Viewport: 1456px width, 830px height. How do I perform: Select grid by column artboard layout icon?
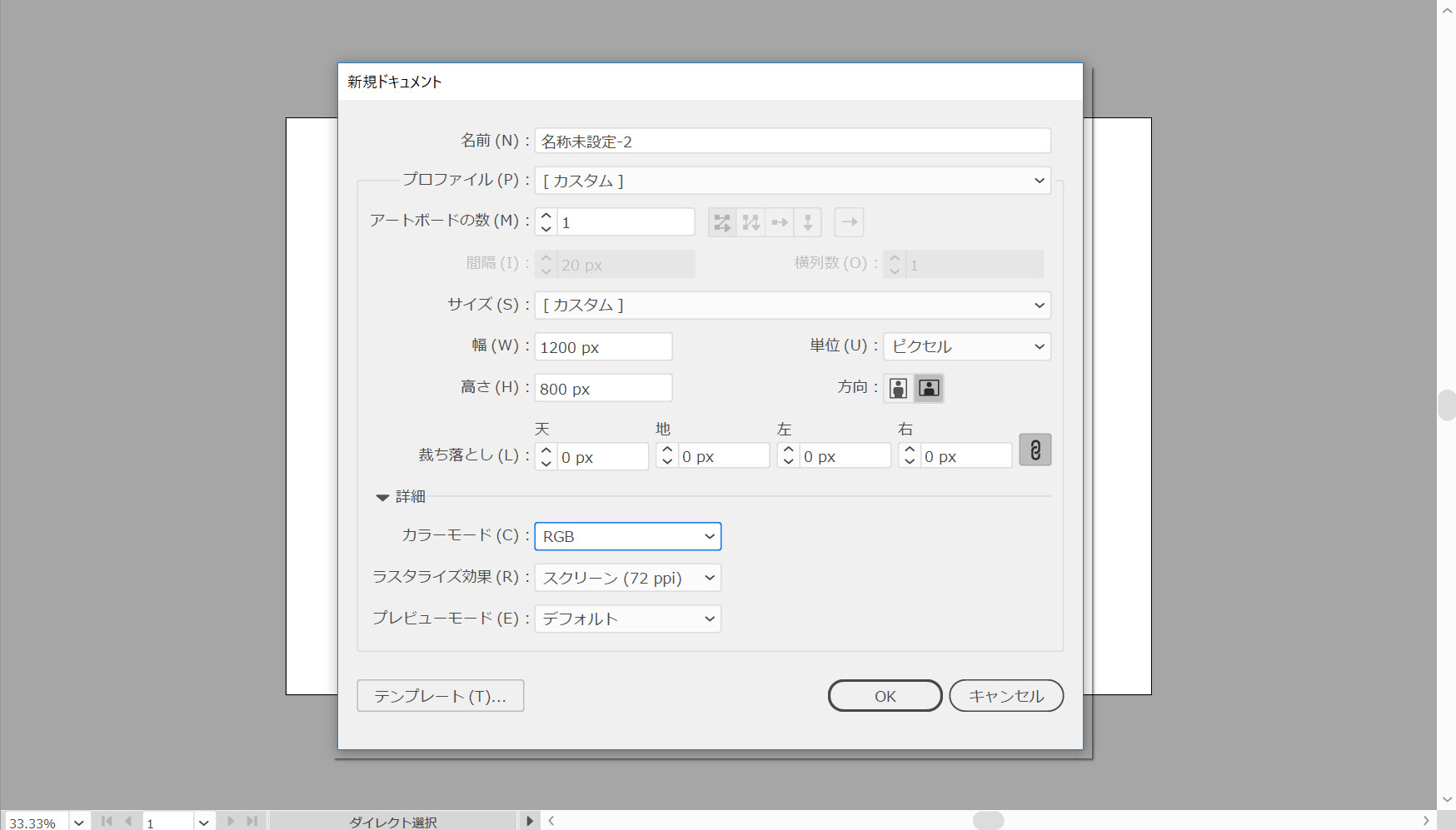(x=751, y=222)
